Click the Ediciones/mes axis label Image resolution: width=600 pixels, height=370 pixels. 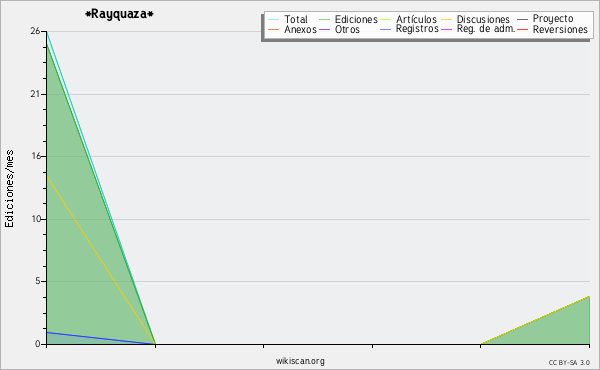9,189
